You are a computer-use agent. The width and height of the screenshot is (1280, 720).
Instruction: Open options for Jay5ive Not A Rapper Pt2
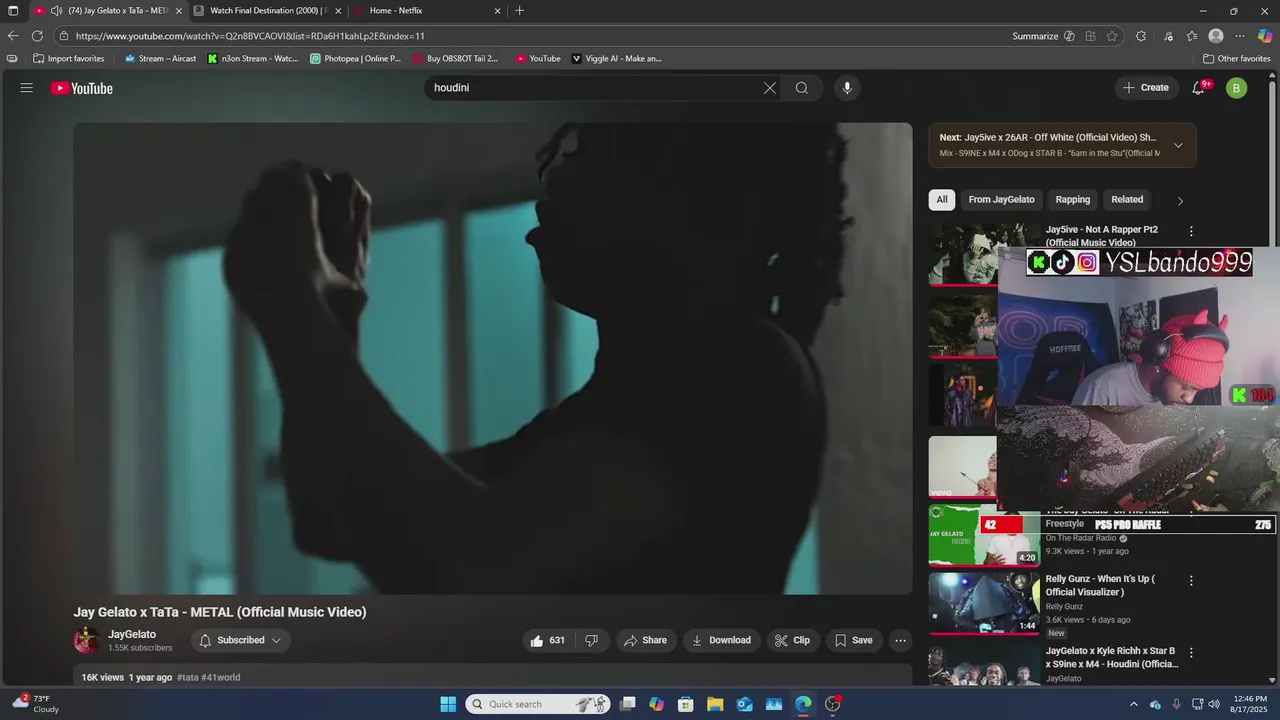(1191, 231)
